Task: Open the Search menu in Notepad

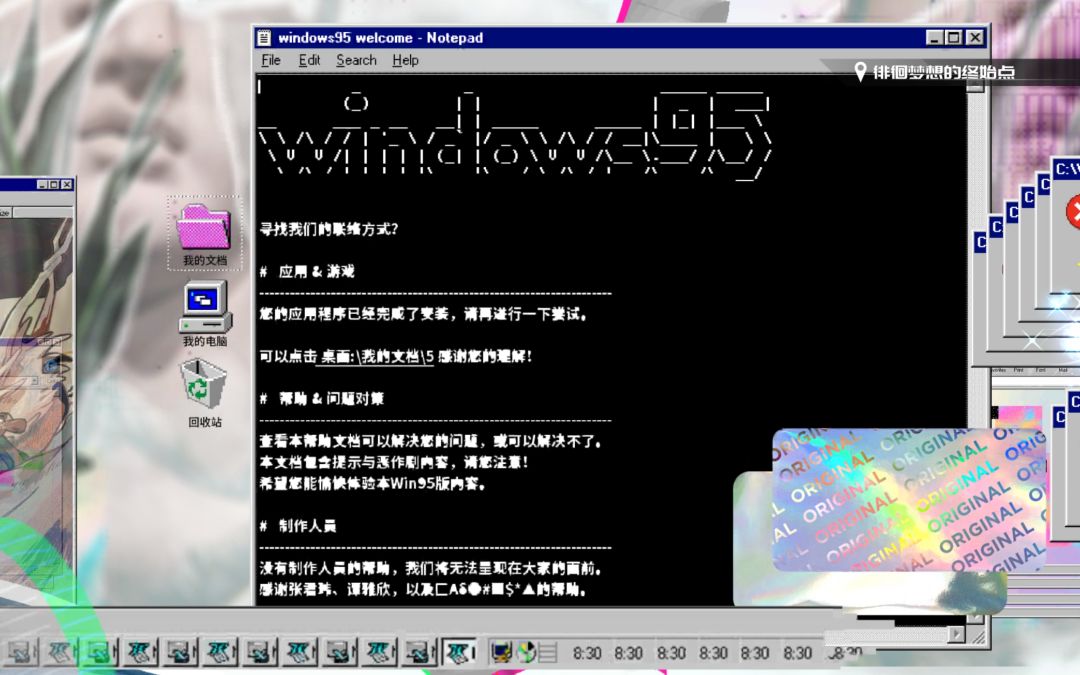Action: point(356,61)
